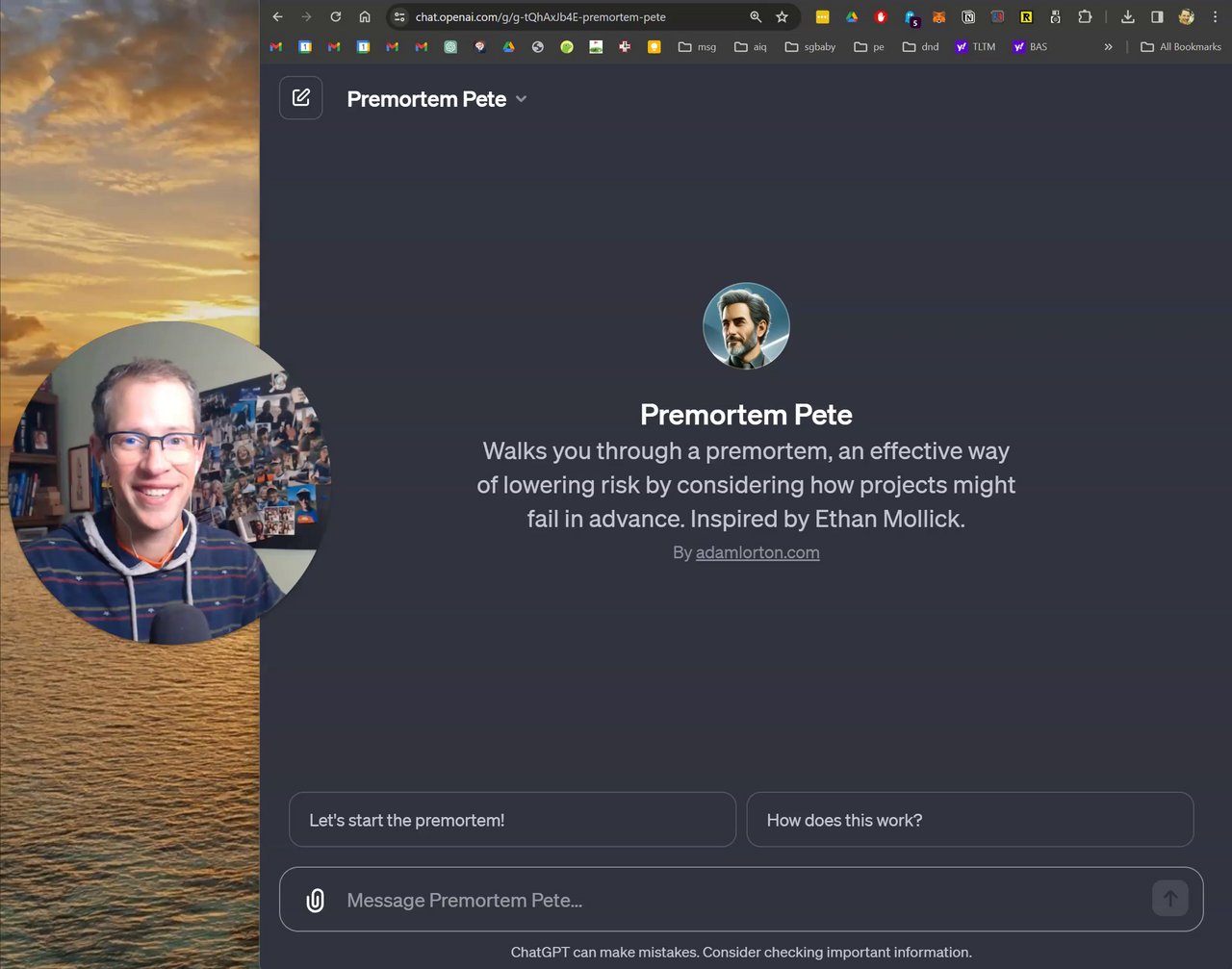Expand the aiq bookmark folder

[x=751, y=46]
